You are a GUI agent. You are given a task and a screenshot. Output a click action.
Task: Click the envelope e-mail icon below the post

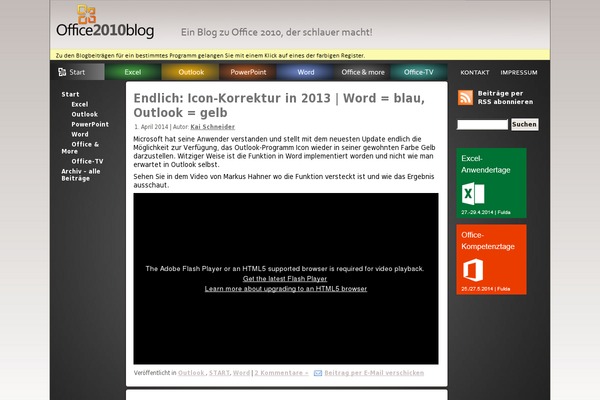tap(318, 373)
